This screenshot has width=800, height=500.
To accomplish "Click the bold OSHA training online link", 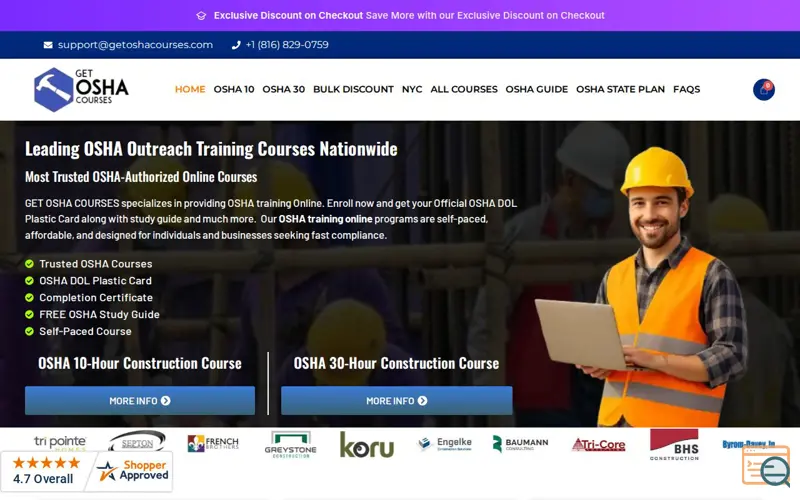I will pos(326,219).
